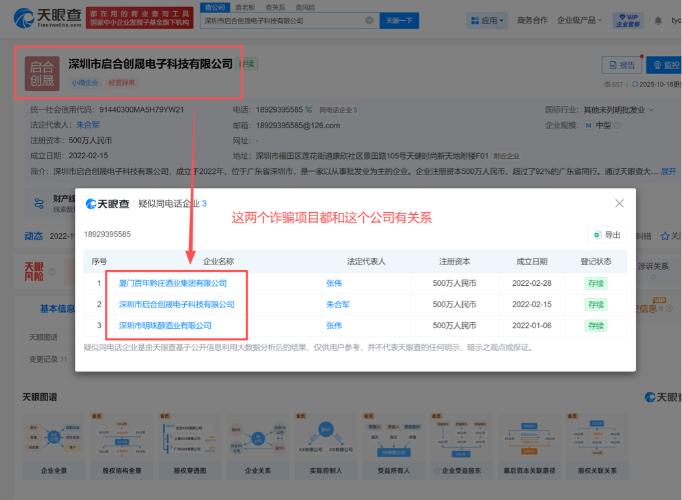Select the 查公司 search tab

tap(215, 7)
